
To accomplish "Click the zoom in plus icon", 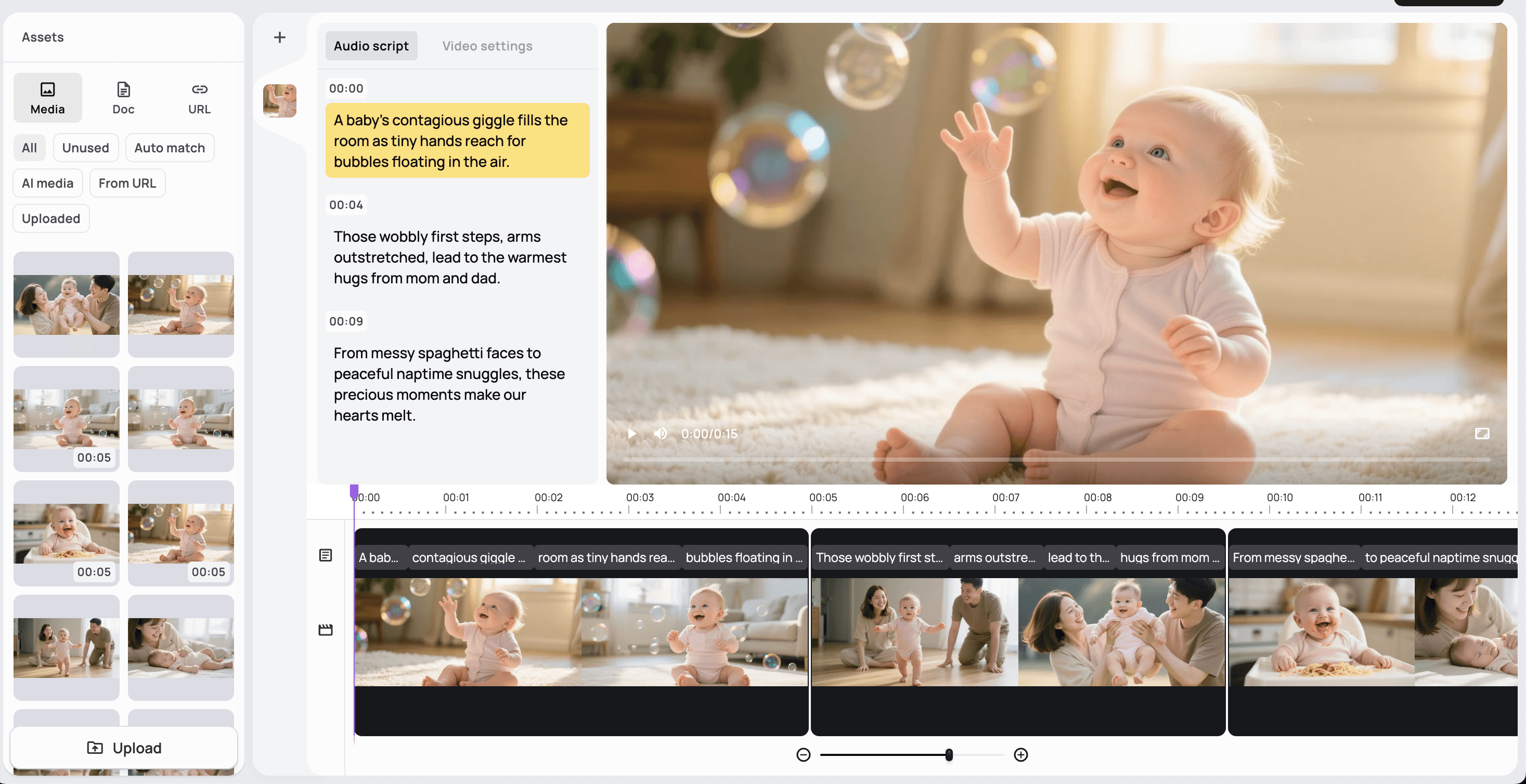I will pyautogui.click(x=1020, y=754).
